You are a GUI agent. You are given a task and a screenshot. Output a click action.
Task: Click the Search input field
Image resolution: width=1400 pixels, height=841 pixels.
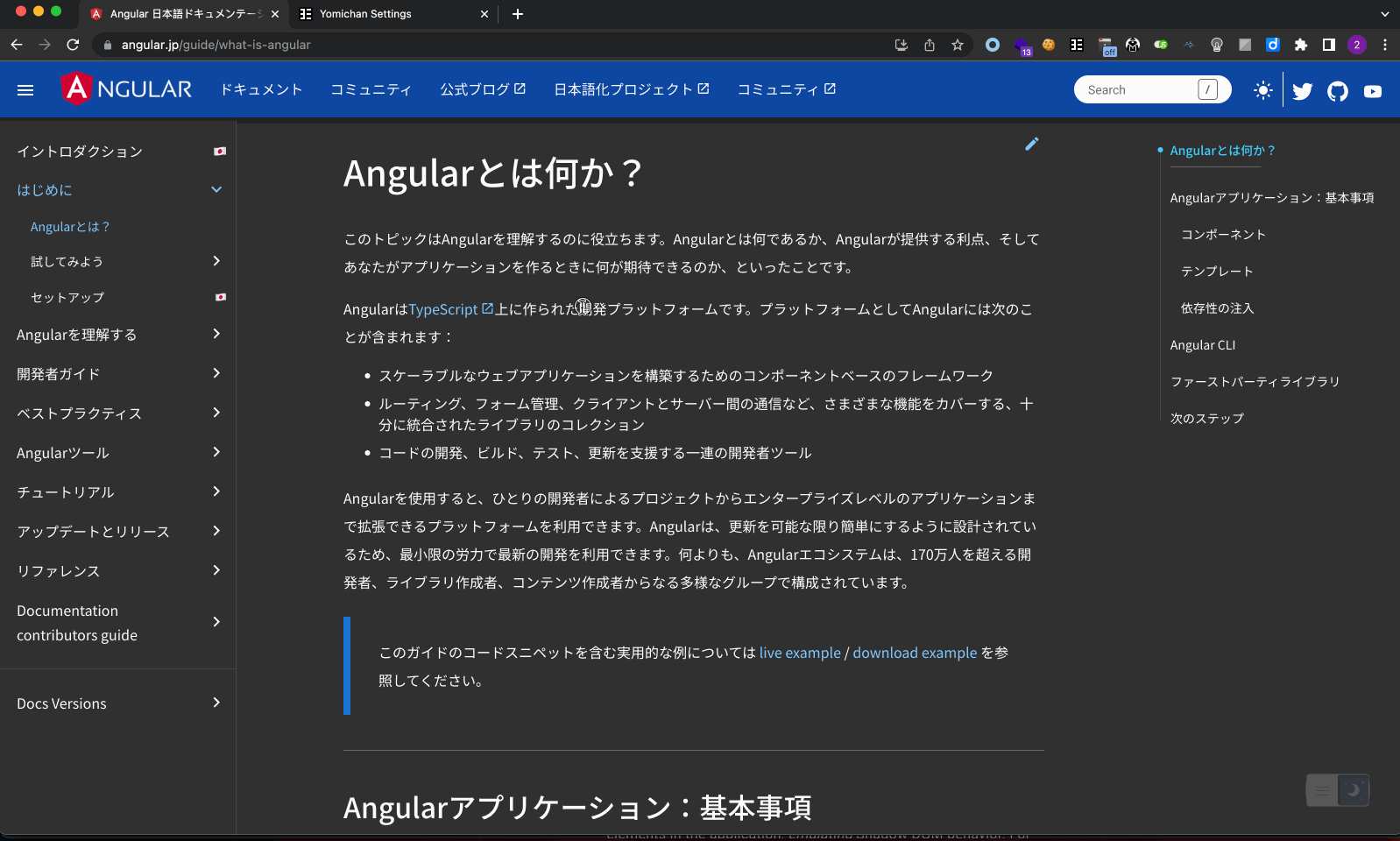pyautogui.click(x=1139, y=90)
